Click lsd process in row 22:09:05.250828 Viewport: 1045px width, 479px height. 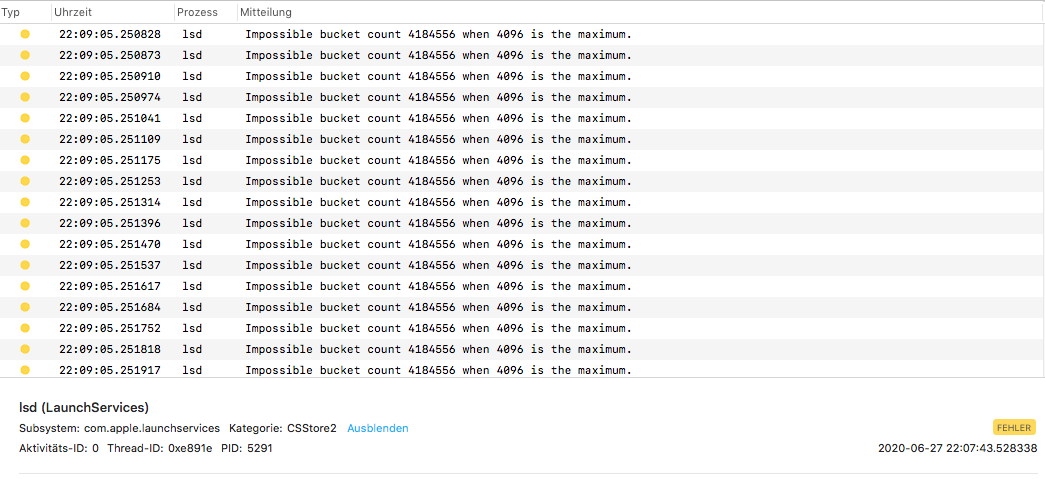pyautogui.click(x=192, y=34)
